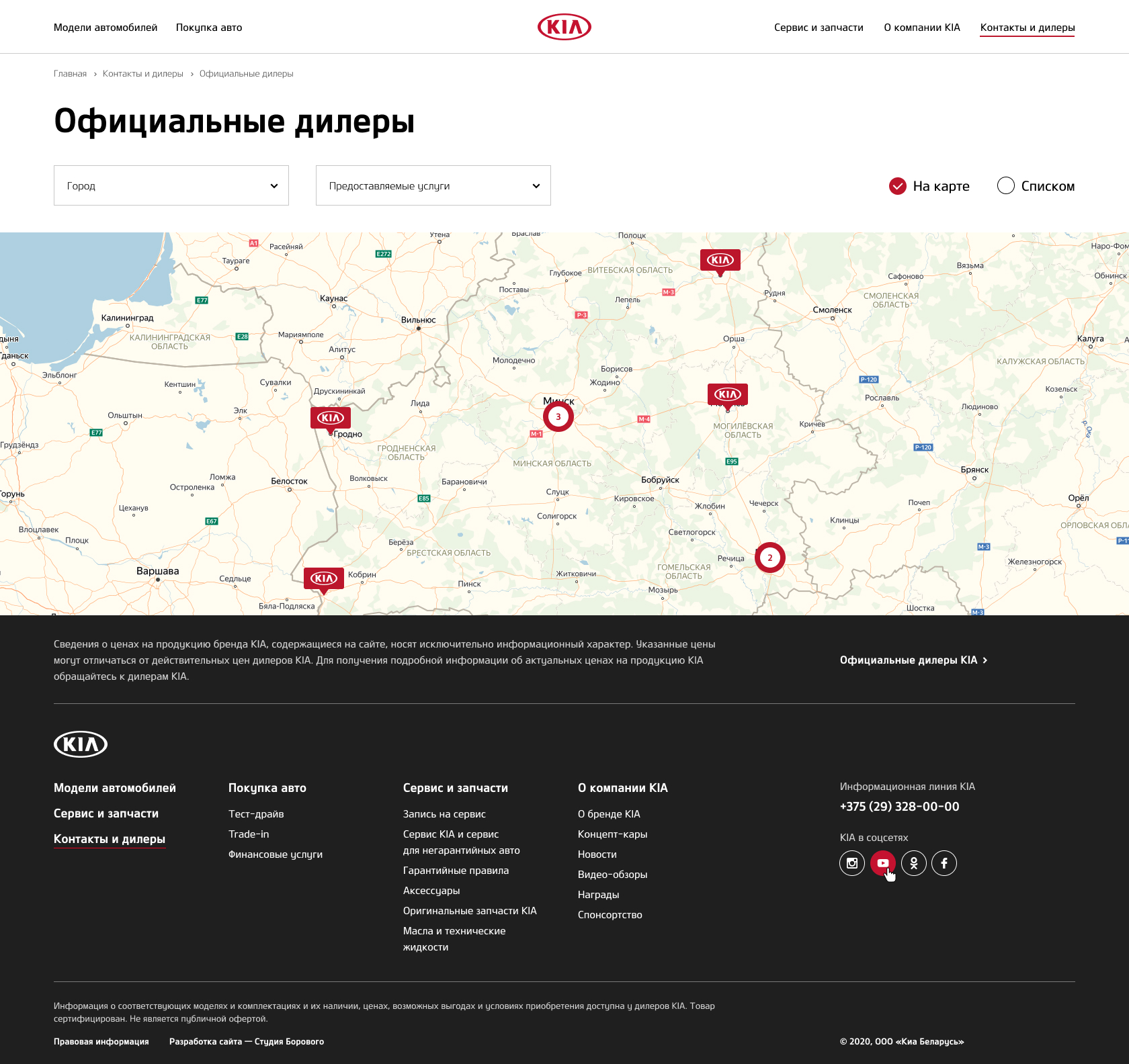This screenshot has width=1129, height=1064.
Task: Click the Вильнюс label on map
Action: (419, 320)
